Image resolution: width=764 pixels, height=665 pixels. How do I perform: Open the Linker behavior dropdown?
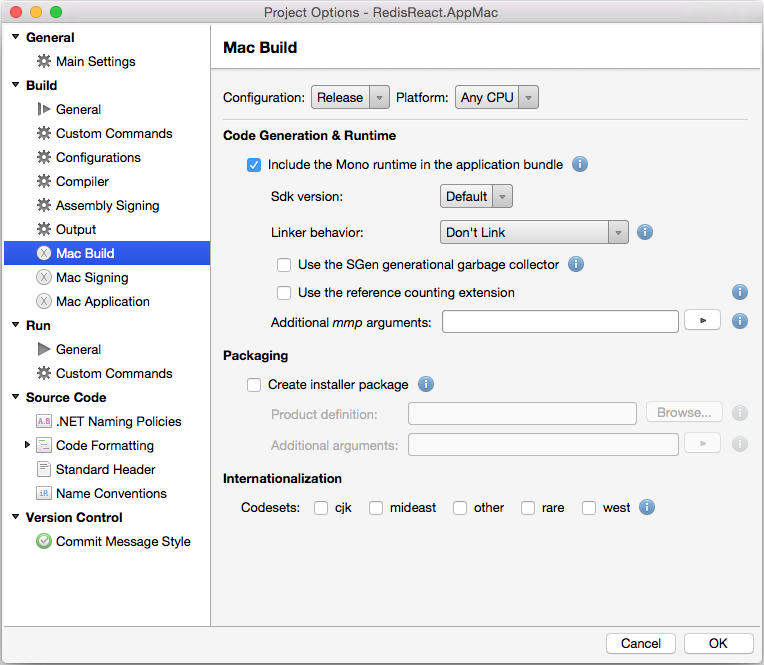coord(534,232)
